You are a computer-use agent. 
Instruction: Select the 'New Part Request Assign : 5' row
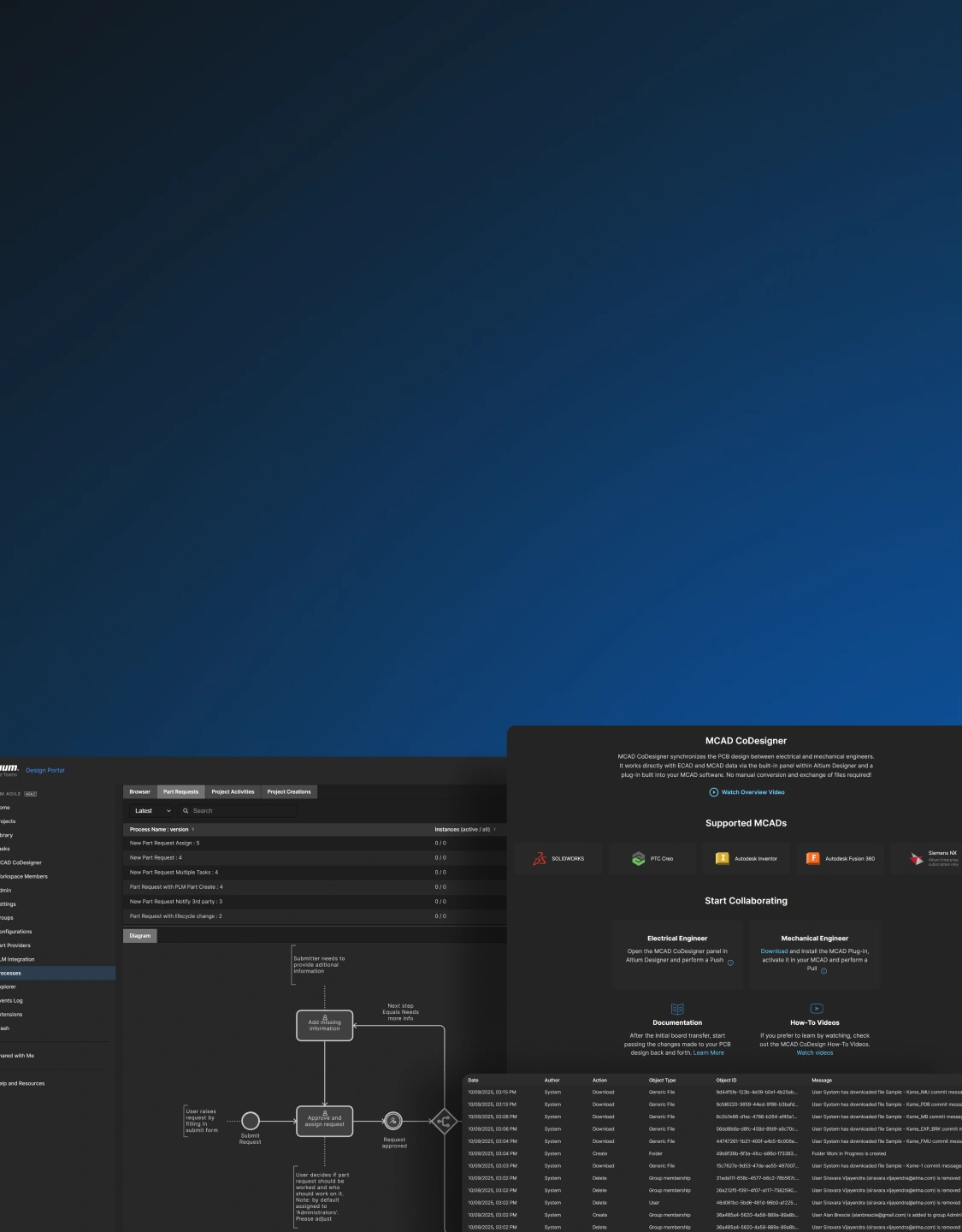click(x=165, y=843)
